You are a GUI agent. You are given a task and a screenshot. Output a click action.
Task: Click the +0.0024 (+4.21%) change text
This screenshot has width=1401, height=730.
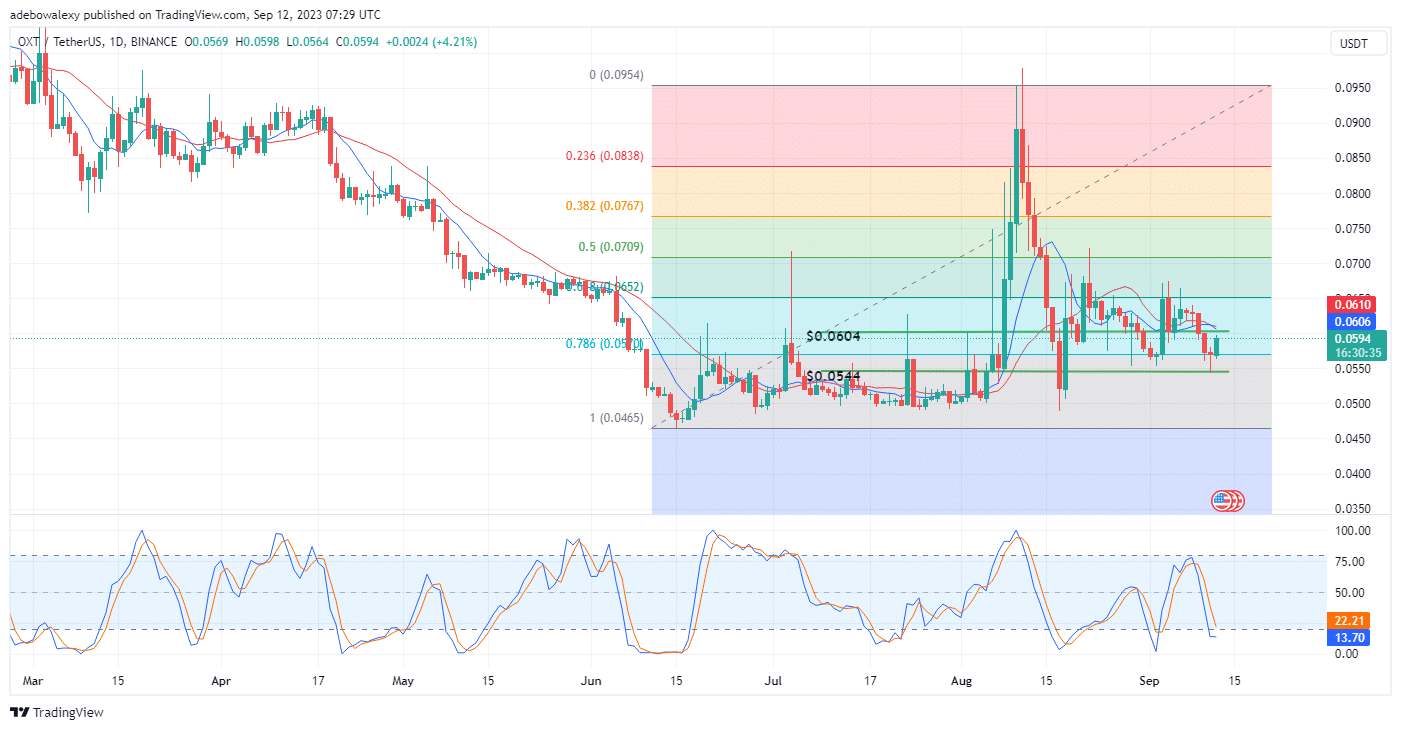coord(430,42)
